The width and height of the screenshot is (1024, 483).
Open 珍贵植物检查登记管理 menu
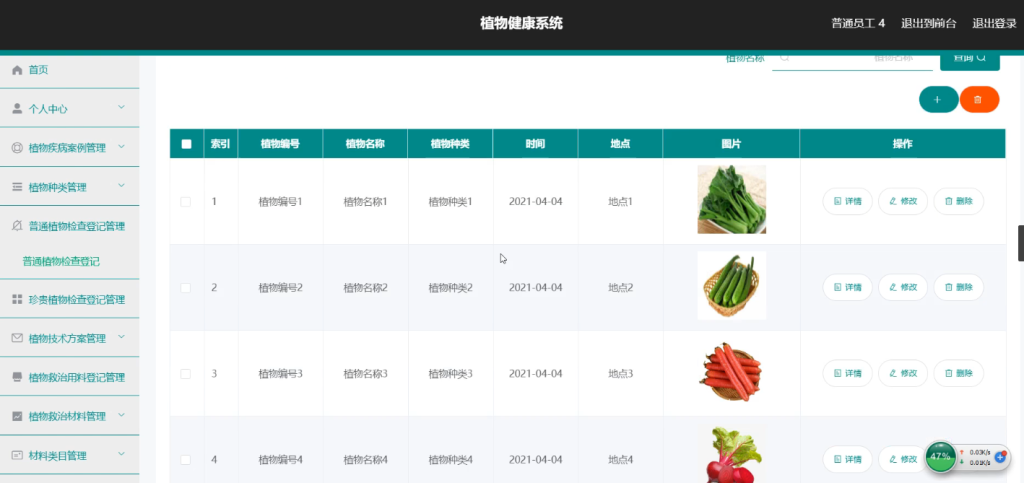(69, 300)
